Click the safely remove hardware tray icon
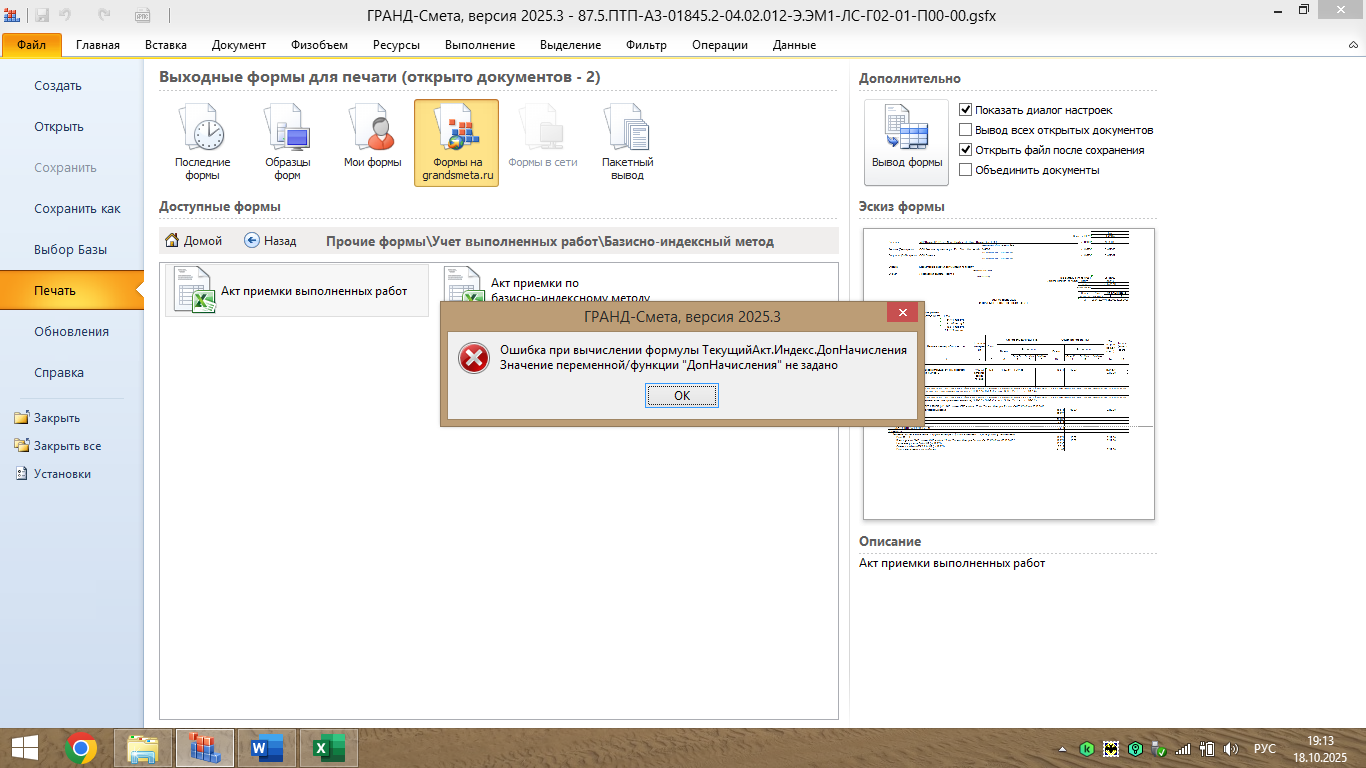1366x768 pixels. point(1159,748)
